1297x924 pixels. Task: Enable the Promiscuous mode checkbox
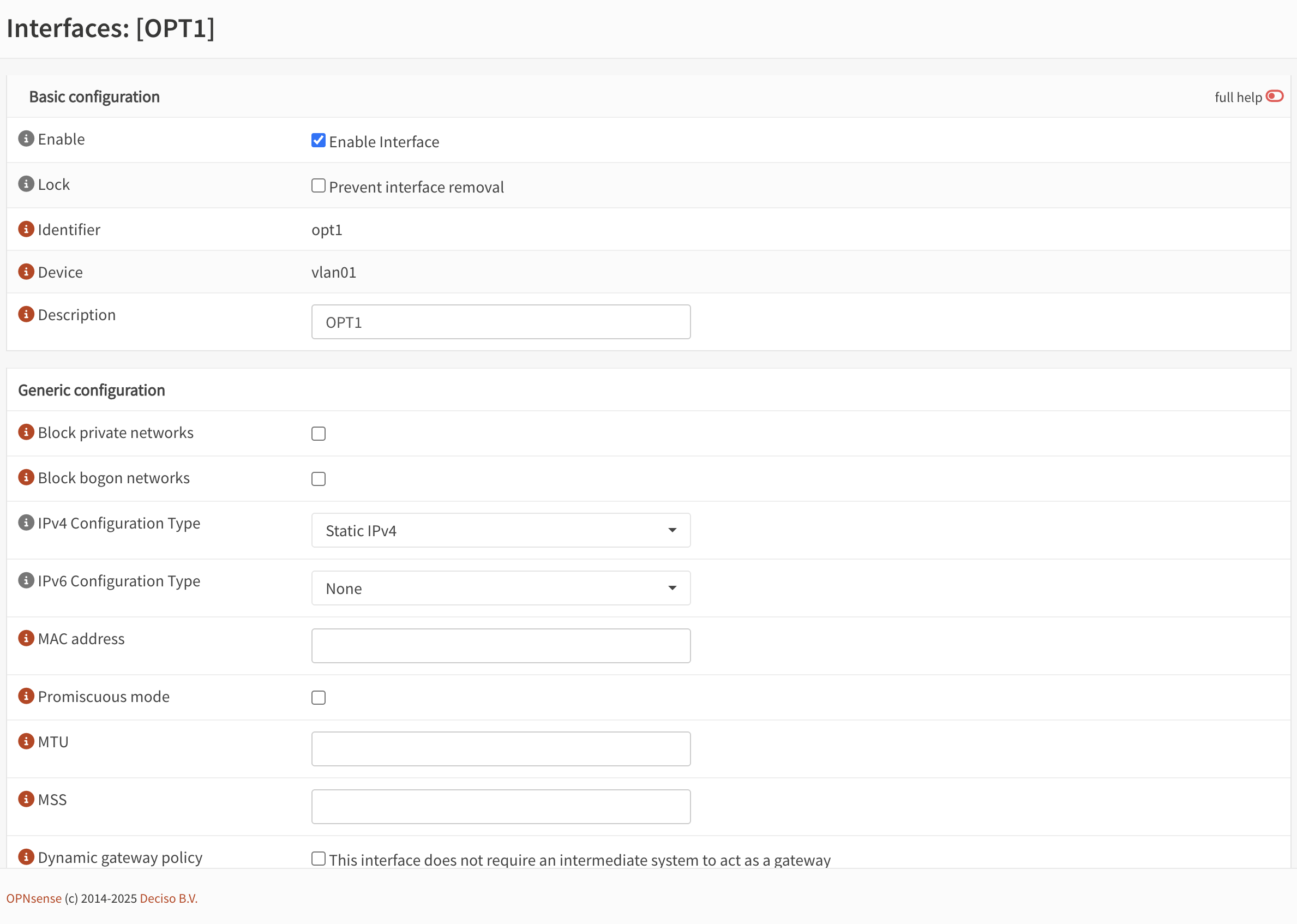tap(319, 698)
